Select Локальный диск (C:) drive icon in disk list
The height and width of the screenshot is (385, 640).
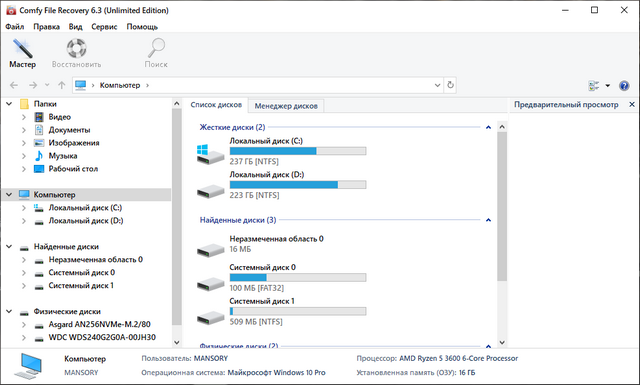(210, 154)
